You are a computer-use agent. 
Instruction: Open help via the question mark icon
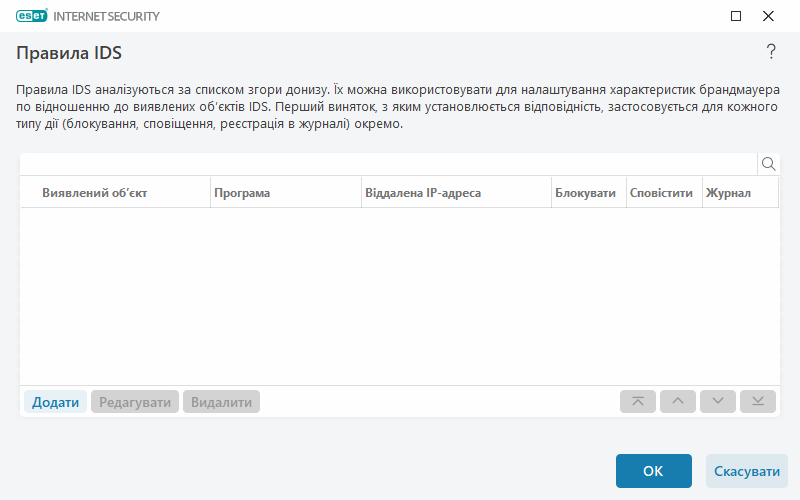pos(771,52)
